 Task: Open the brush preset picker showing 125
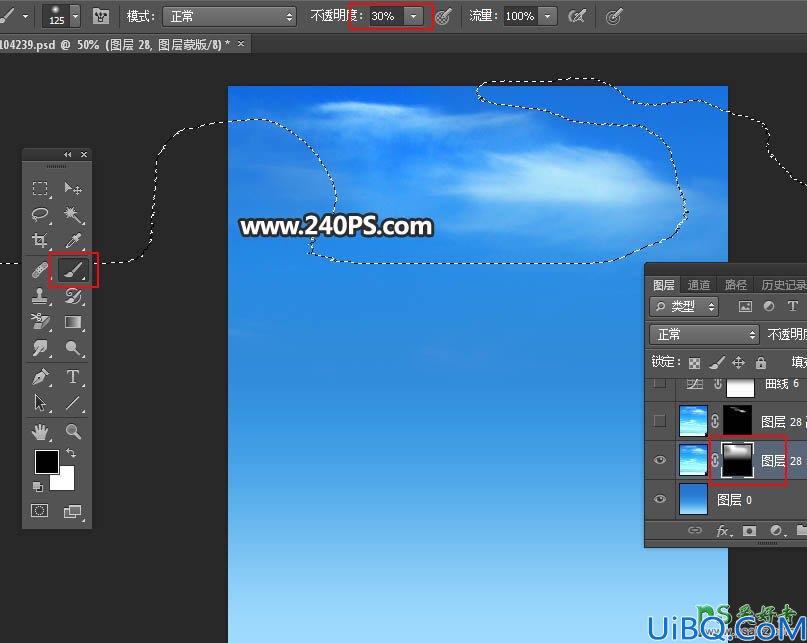coord(61,16)
